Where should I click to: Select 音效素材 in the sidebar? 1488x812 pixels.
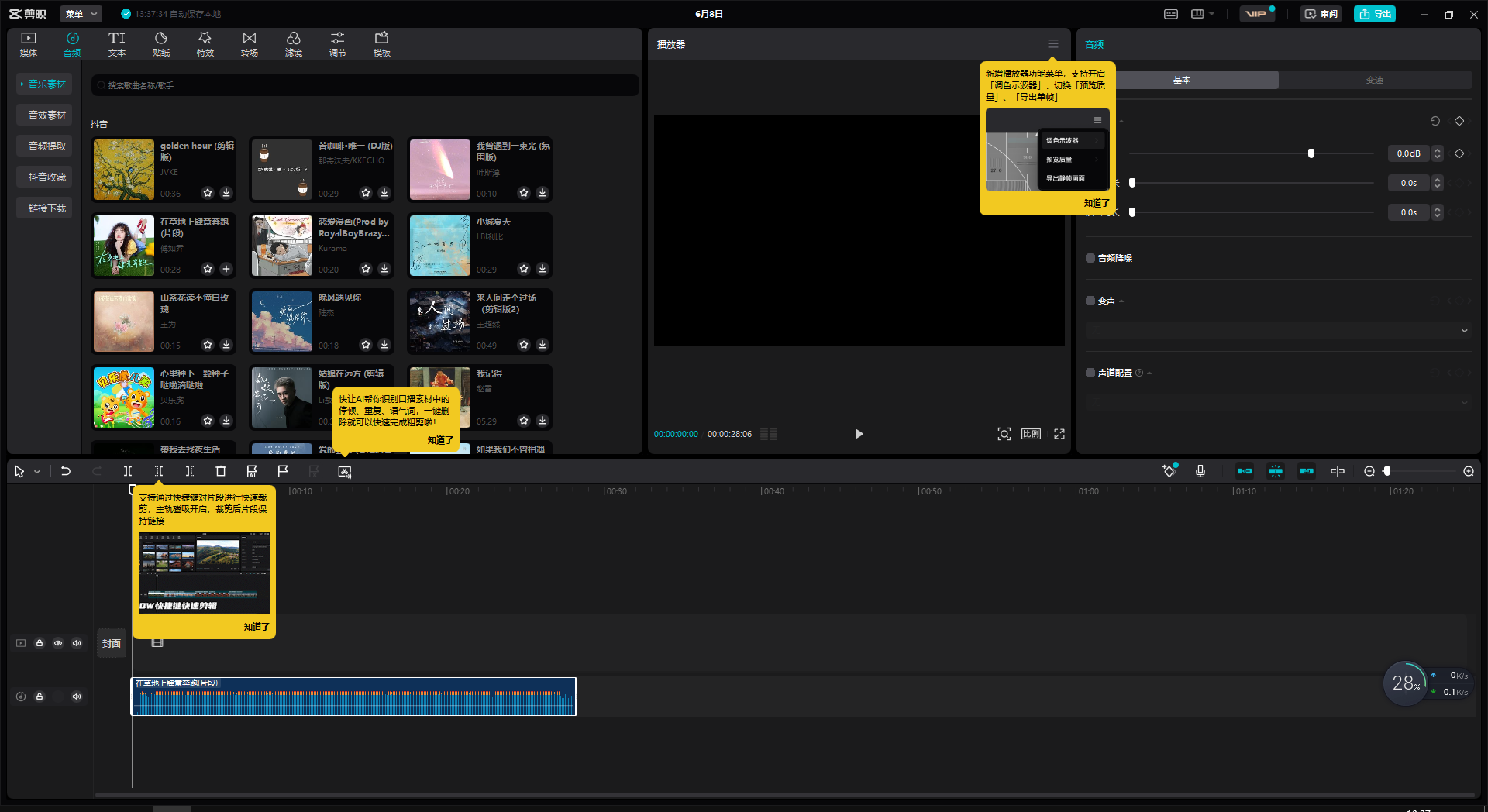coord(44,115)
